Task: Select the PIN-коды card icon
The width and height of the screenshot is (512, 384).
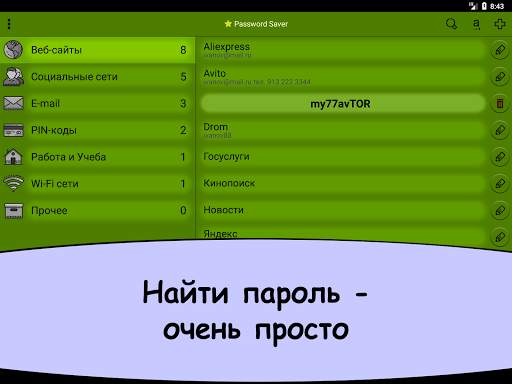Action: tap(13, 130)
